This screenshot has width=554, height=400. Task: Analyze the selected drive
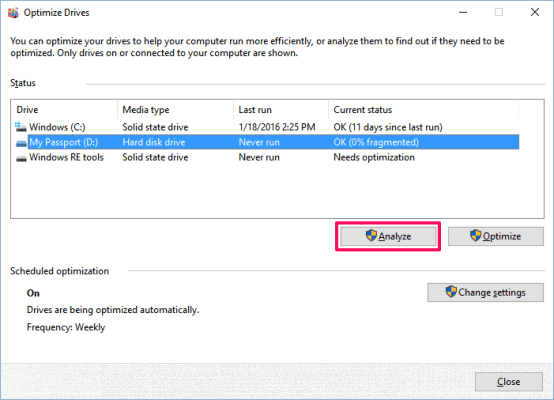pos(388,236)
